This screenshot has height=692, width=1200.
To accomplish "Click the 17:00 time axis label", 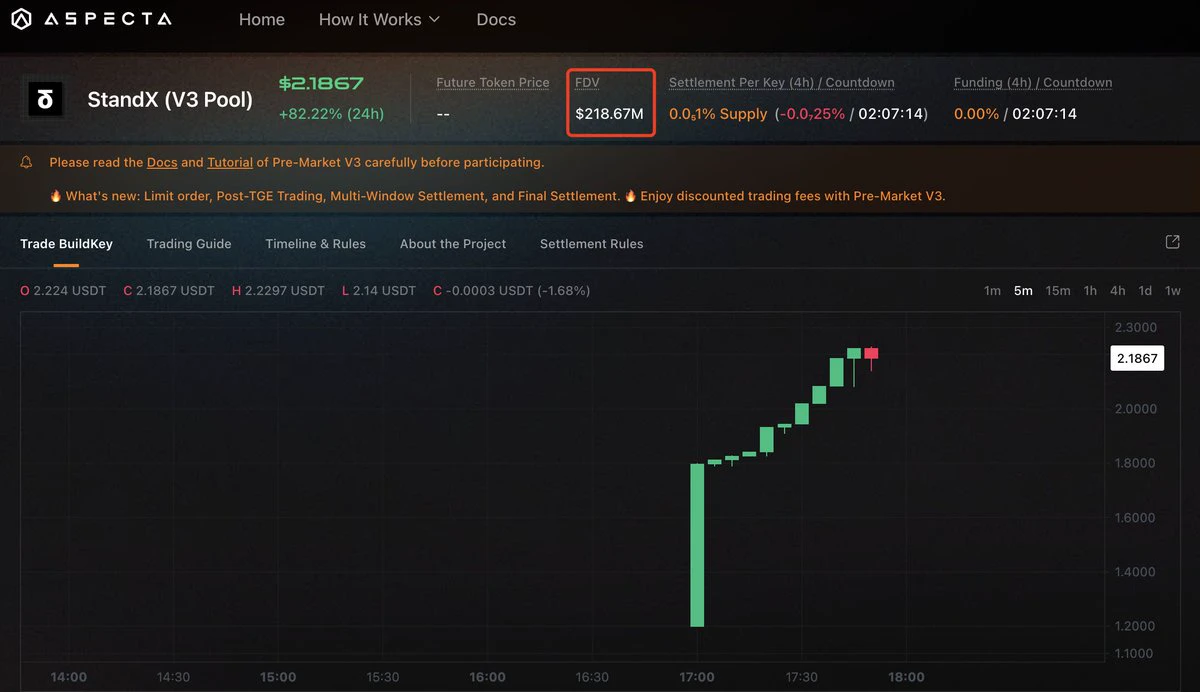I will click(x=697, y=677).
